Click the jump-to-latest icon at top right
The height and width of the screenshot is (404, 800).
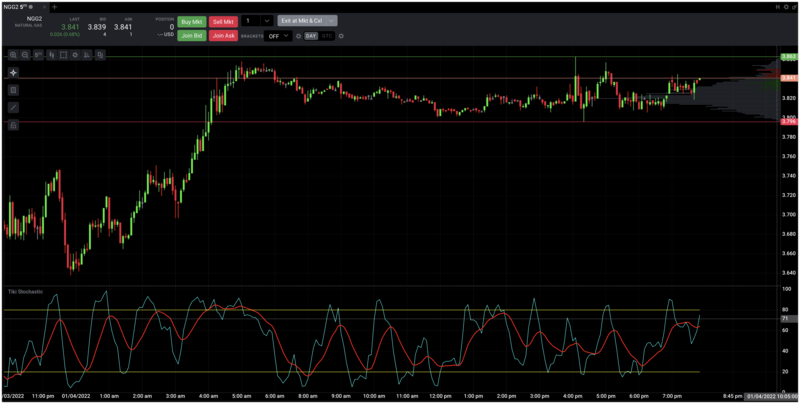coord(778,7)
